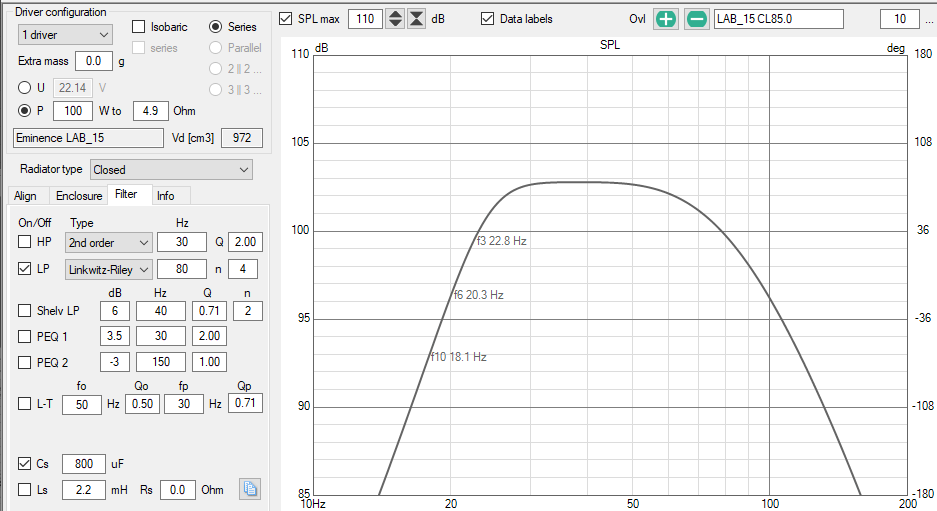Click the f10 18.1 Hz data label
The height and width of the screenshot is (511, 937).
[458, 357]
